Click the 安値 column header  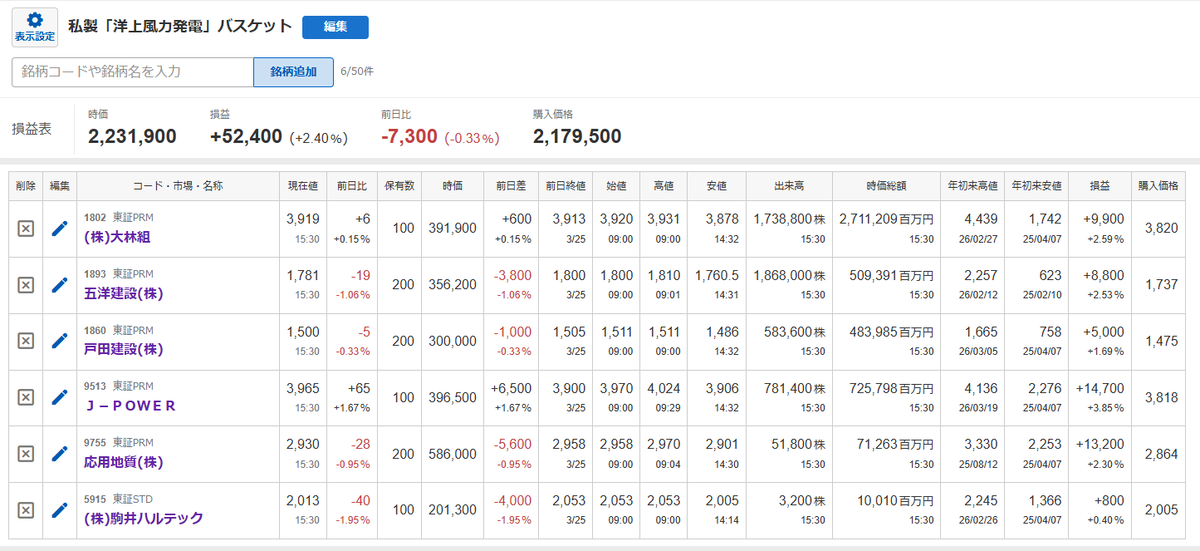(717, 186)
